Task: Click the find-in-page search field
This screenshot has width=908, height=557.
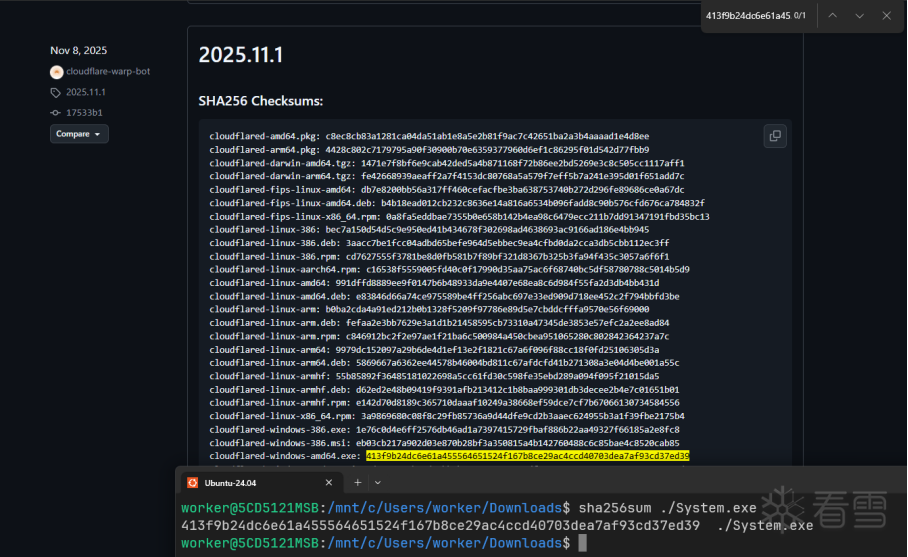Action: coord(748,16)
